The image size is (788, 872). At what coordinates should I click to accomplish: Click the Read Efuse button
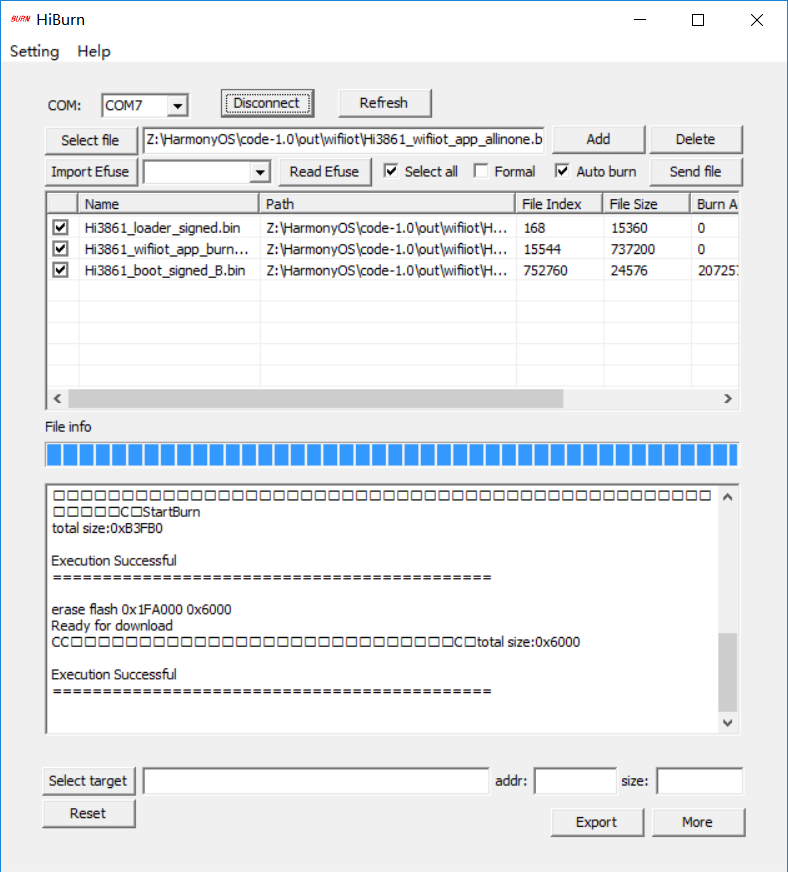point(325,172)
